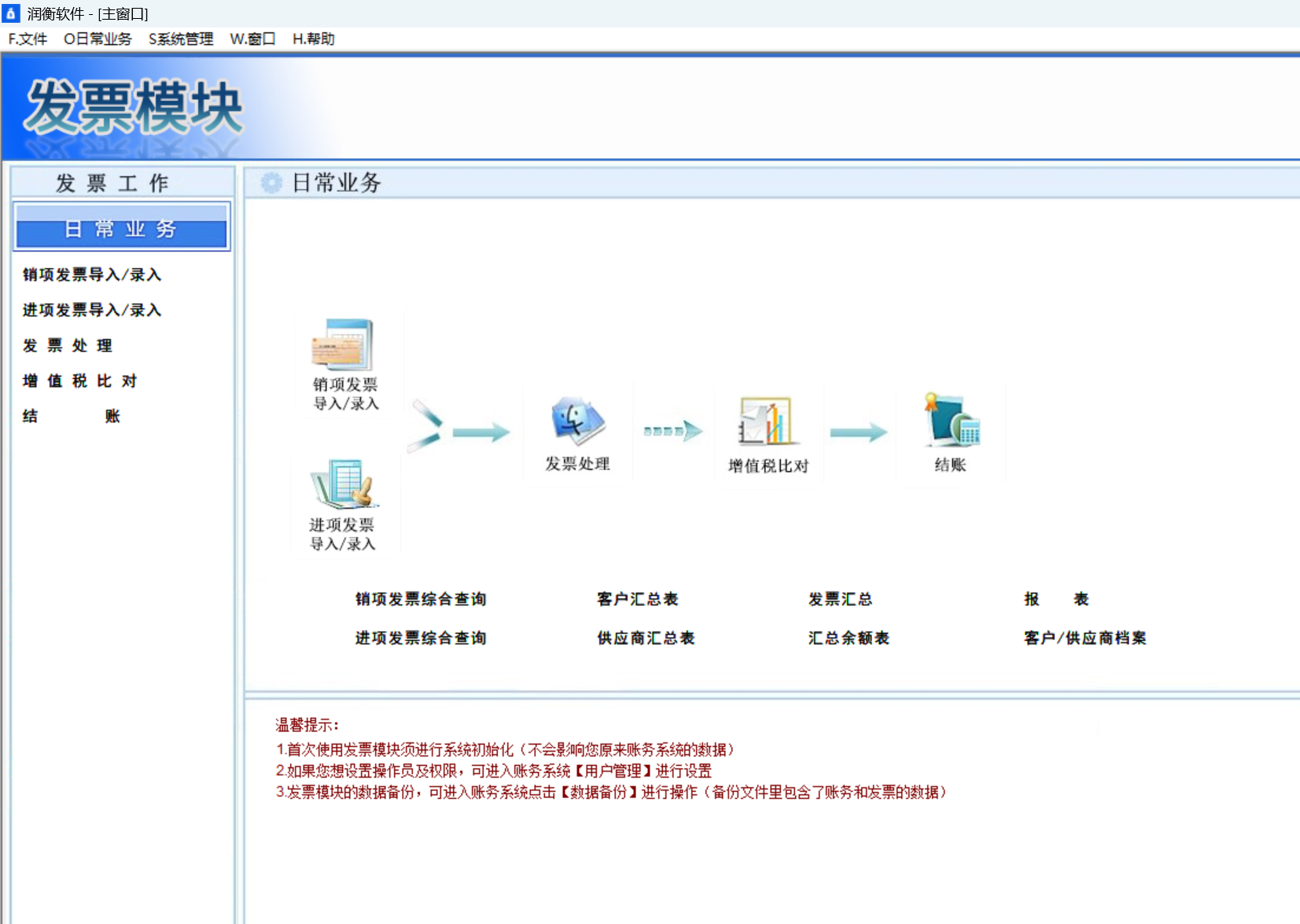View the 发票汇总 link
This screenshot has height=924, width=1300.
[840, 599]
